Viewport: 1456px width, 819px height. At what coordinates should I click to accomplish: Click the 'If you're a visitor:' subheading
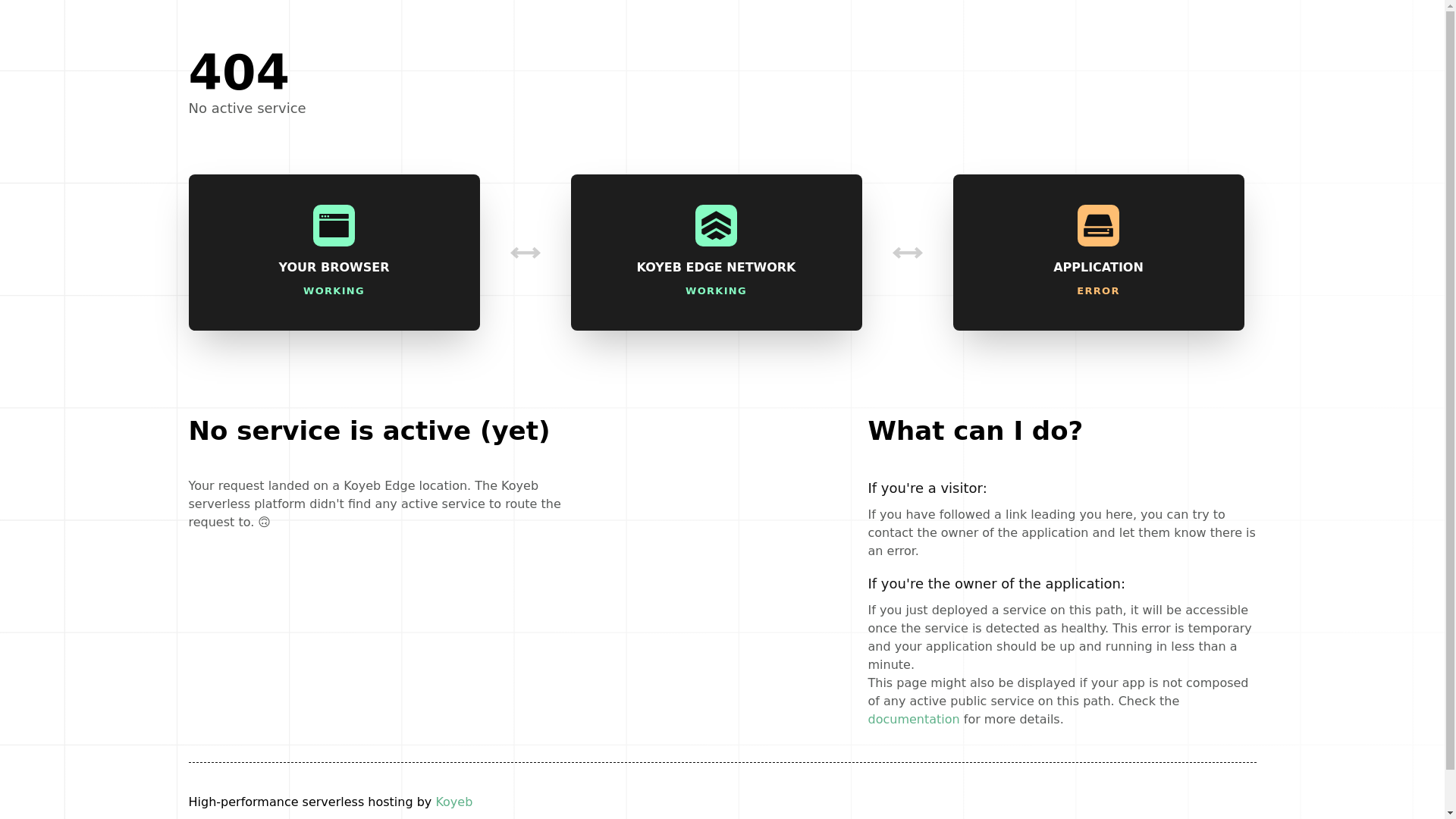point(927,488)
